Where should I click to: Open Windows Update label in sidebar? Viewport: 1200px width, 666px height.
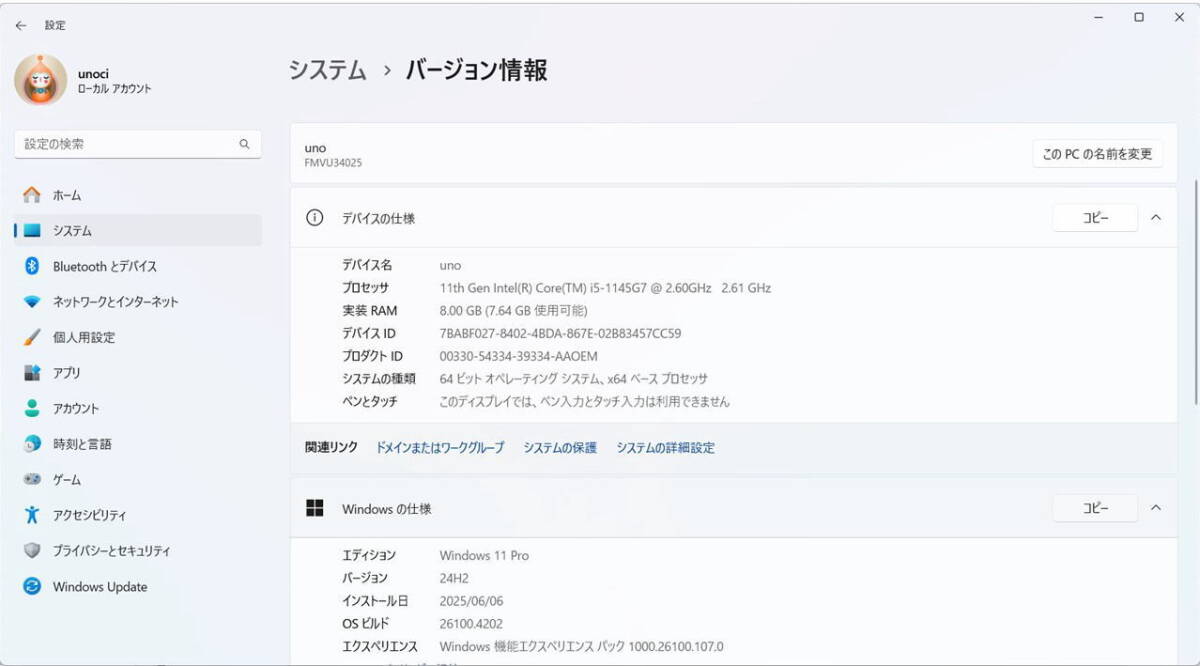100,587
